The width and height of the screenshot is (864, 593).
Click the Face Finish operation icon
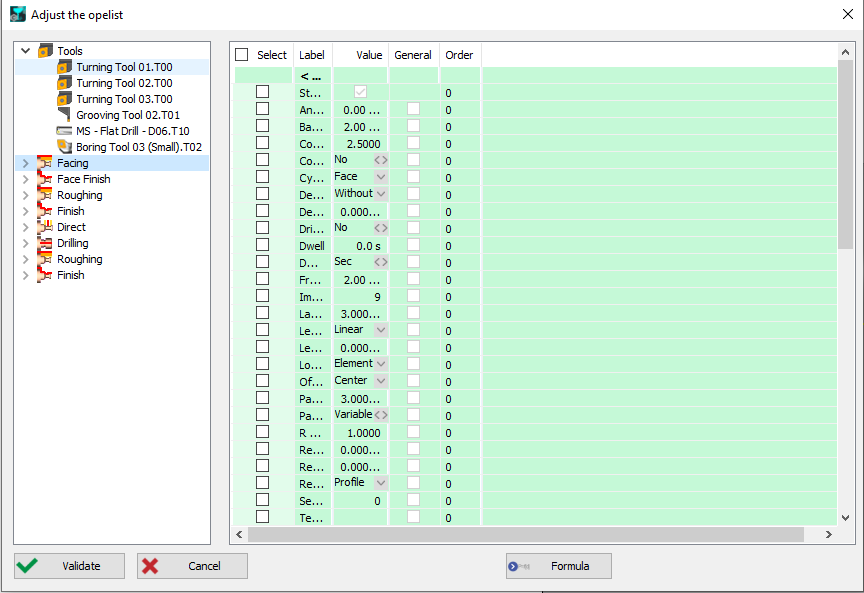point(45,179)
